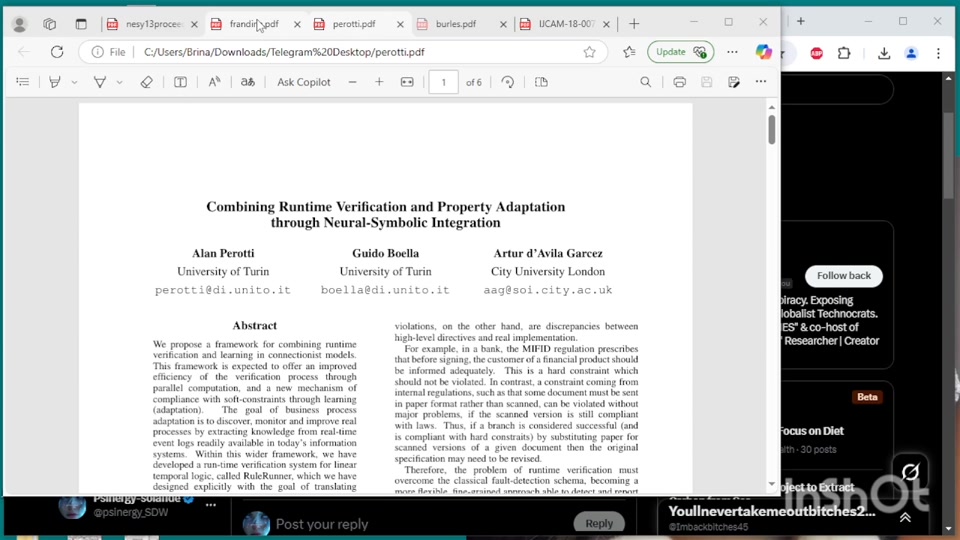
Task: Click the page number input field
Action: click(443, 82)
